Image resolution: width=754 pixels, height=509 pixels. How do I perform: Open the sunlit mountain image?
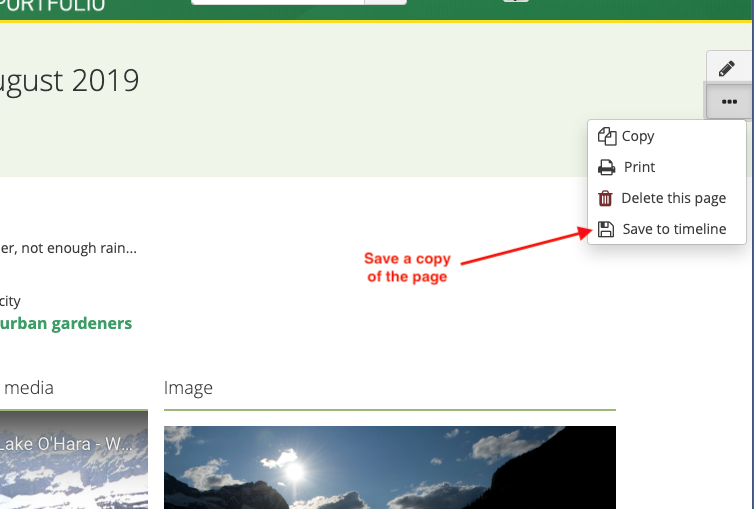(x=390, y=467)
